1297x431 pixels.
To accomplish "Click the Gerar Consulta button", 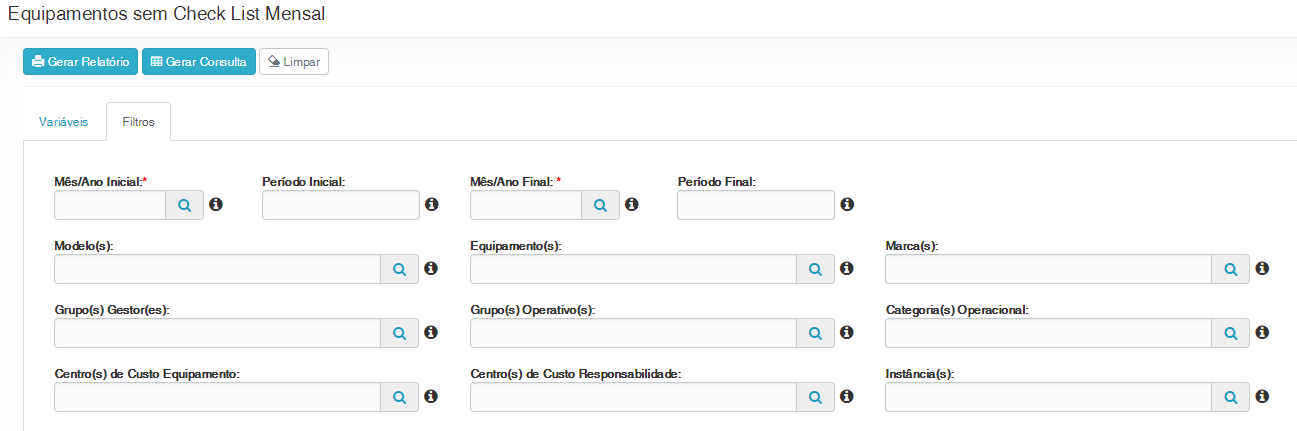I will click(199, 62).
